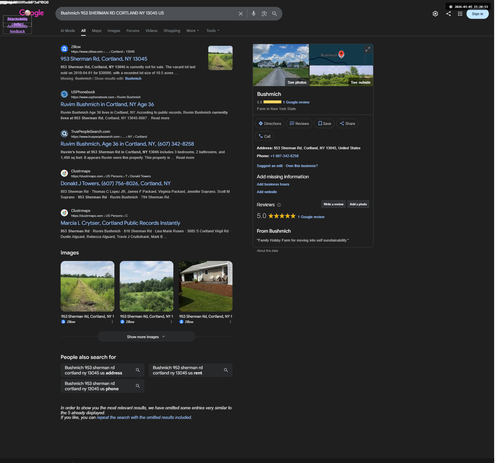Open options menu for second Zillow image
Screen dimensions: 500x463
(x=171, y=322)
